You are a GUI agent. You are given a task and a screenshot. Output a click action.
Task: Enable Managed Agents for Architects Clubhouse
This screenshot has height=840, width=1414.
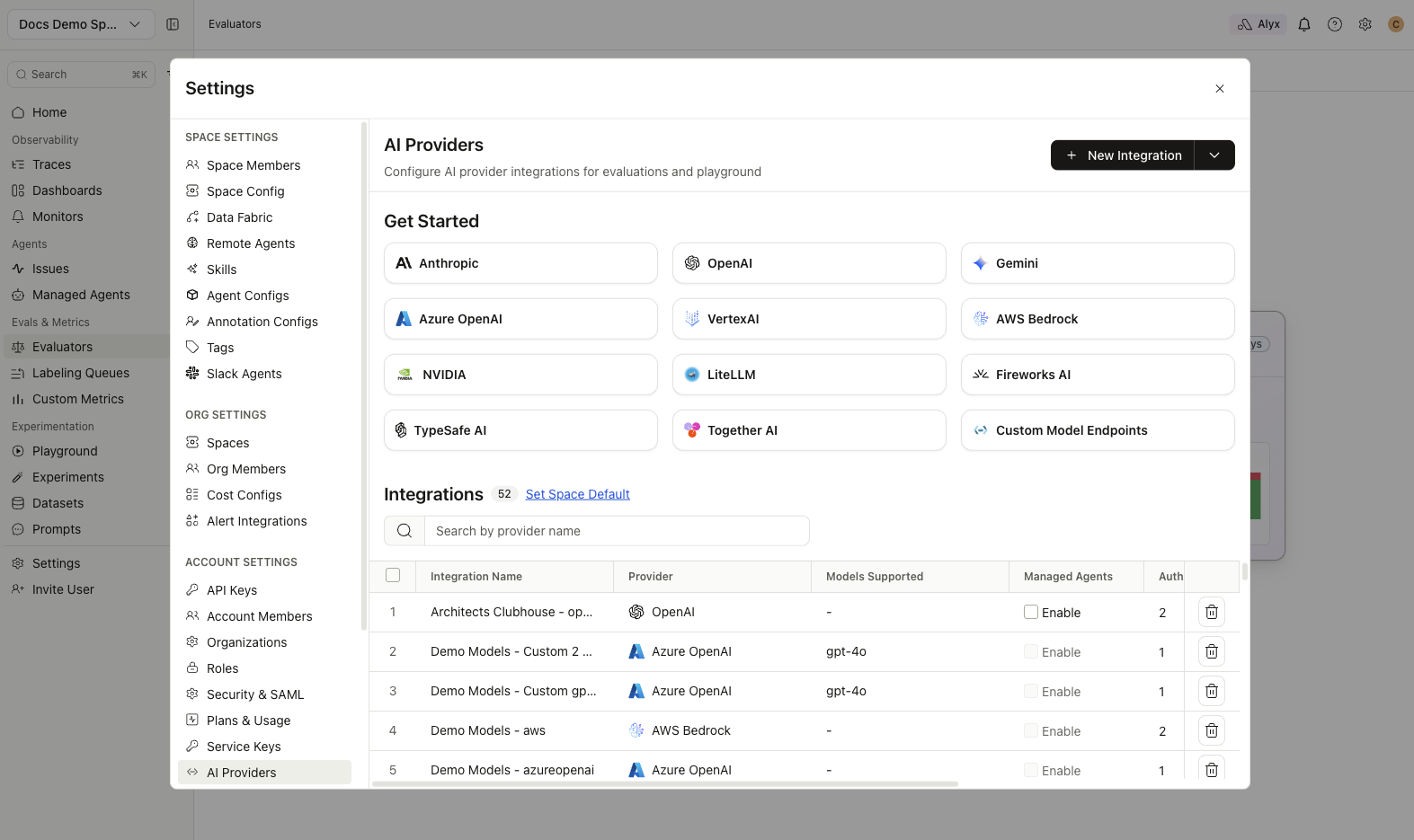click(x=1031, y=612)
